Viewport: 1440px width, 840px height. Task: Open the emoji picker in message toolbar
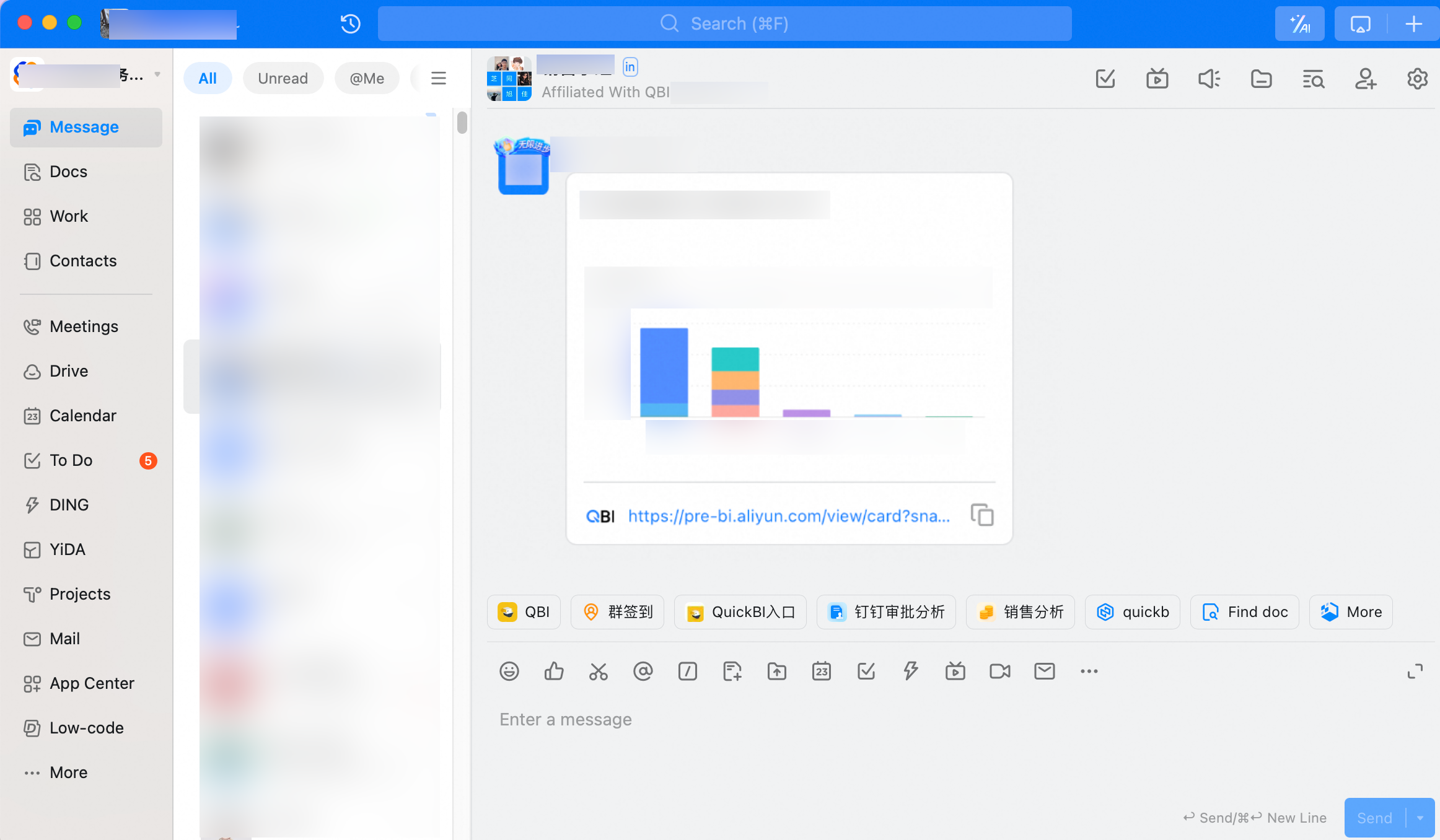tap(509, 671)
